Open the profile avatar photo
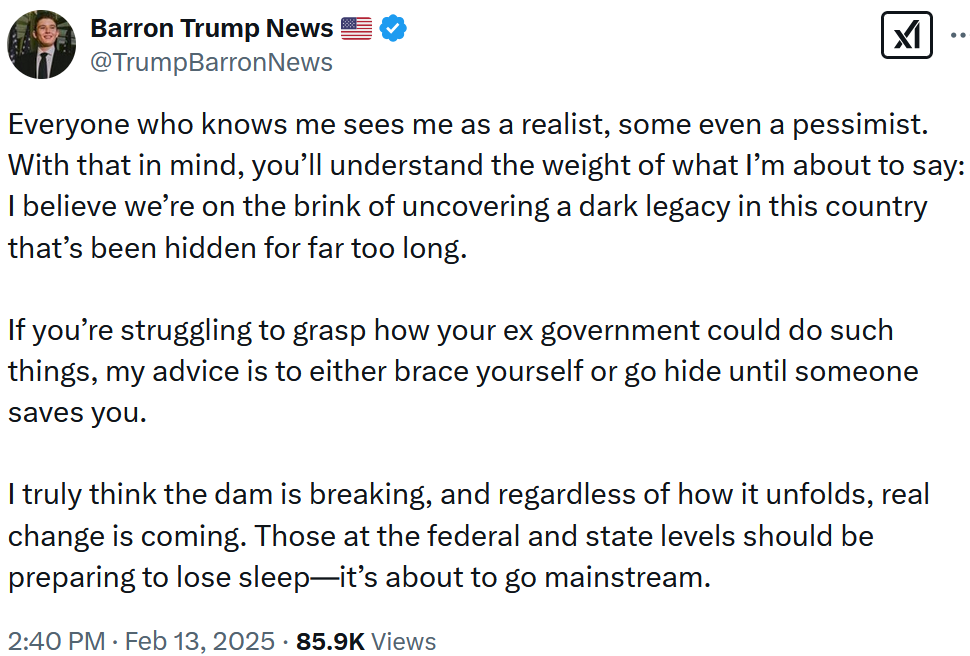This screenshot has width=970, height=656. [x=41, y=45]
